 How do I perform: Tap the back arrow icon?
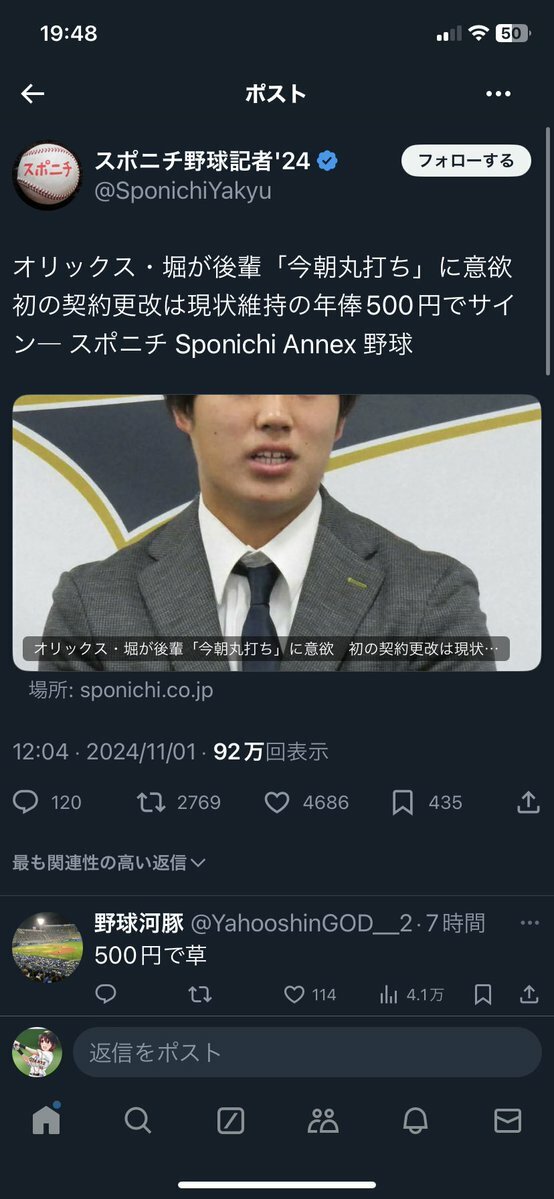coord(33,94)
